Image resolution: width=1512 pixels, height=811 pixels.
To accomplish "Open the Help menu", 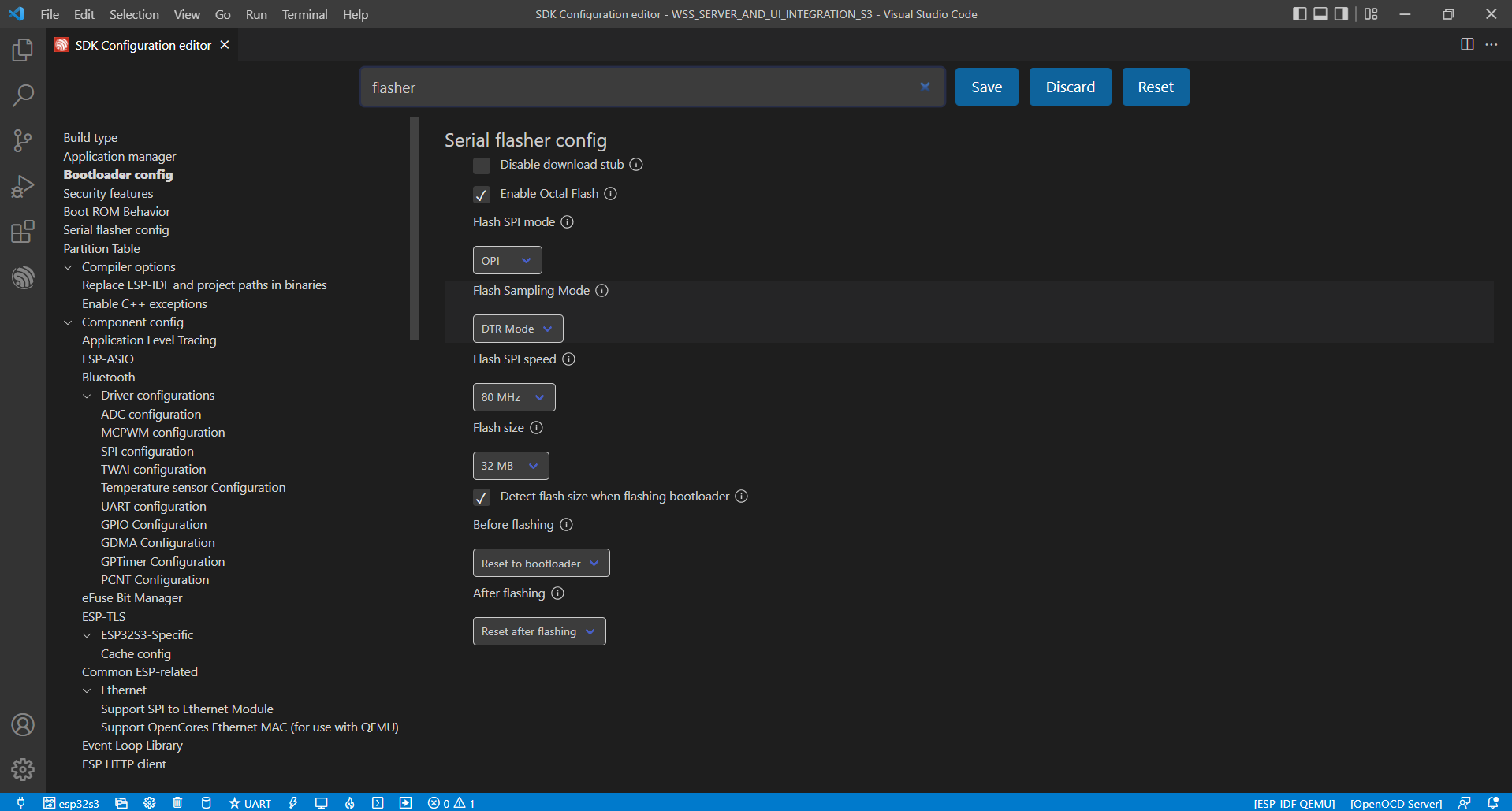I will click(356, 14).
